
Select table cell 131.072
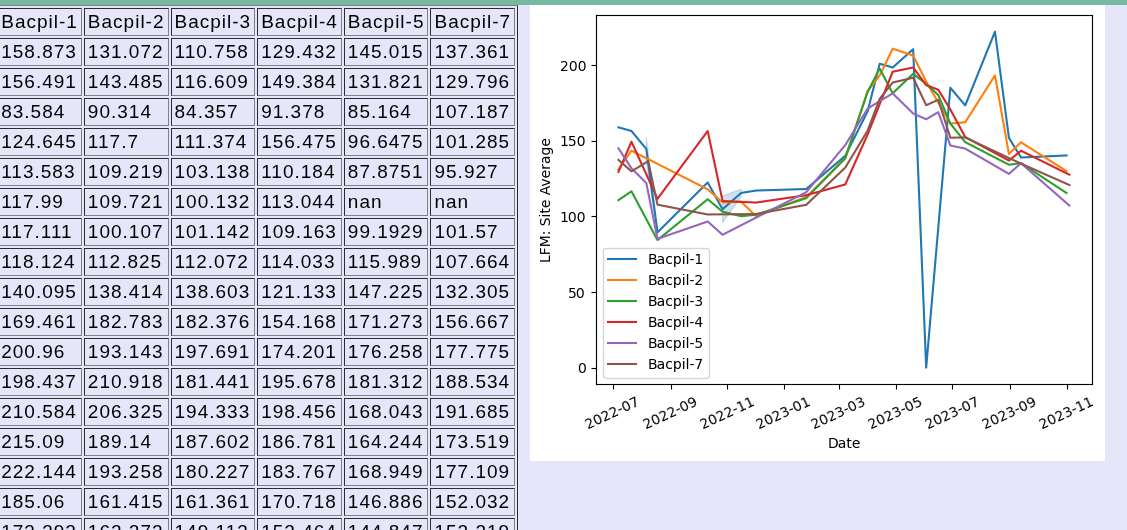tap(126, 52)
